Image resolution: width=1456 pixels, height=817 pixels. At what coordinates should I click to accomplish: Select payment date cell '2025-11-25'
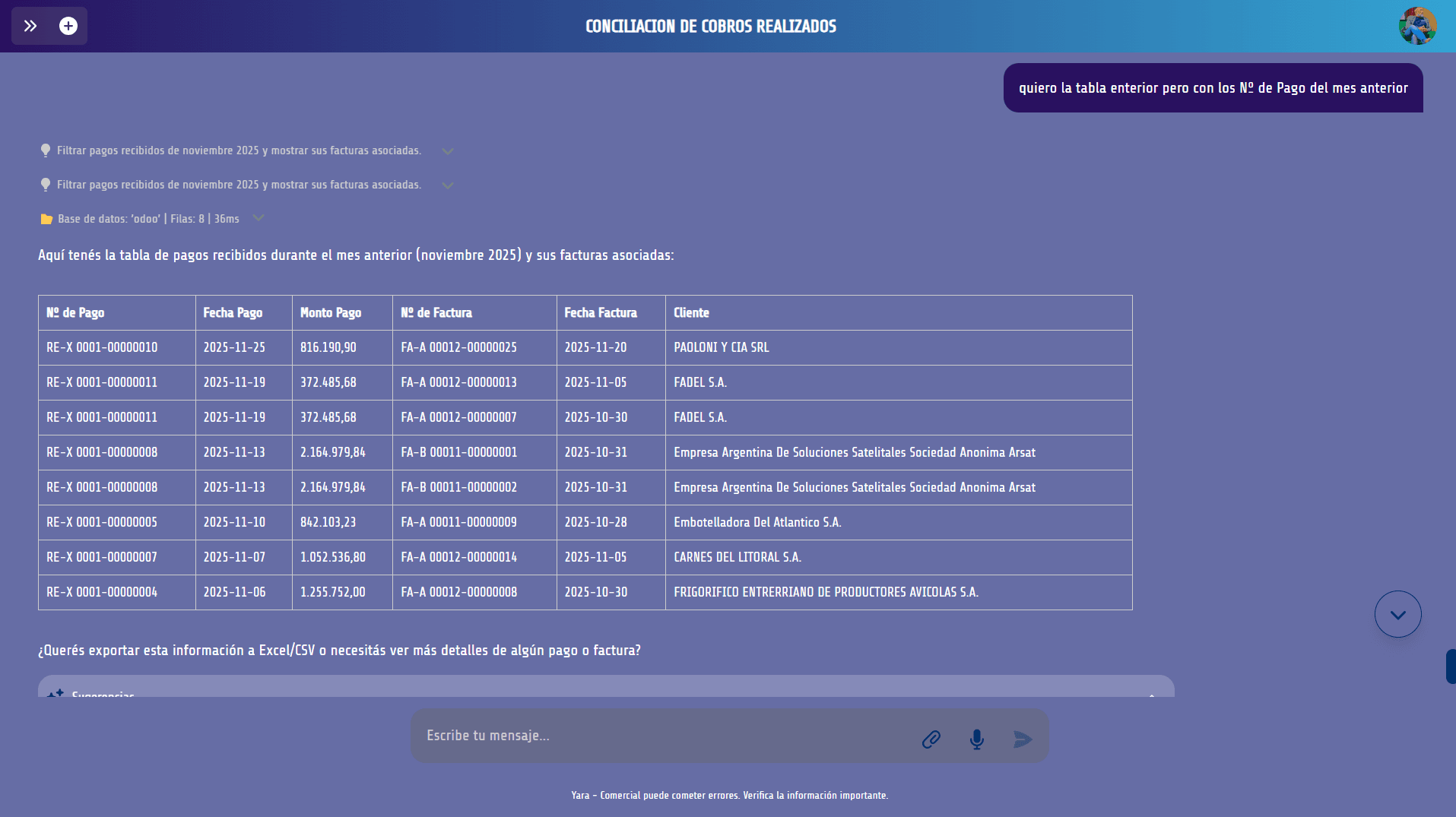click(x=244, y=348)
